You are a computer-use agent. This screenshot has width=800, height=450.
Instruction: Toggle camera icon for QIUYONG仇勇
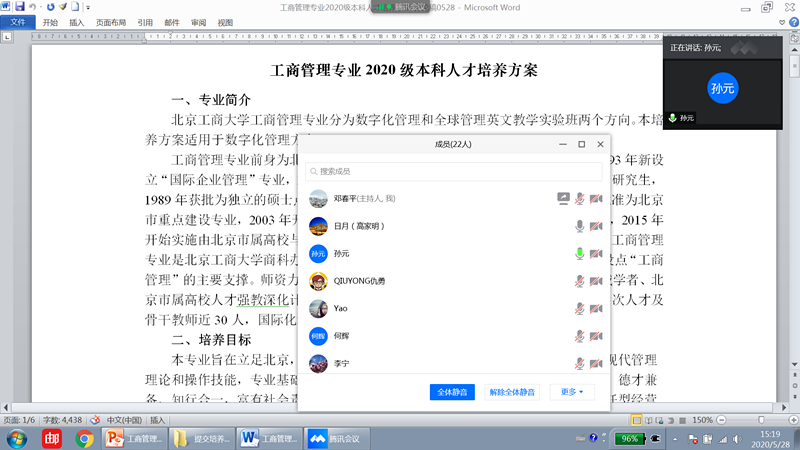(597, 281)
